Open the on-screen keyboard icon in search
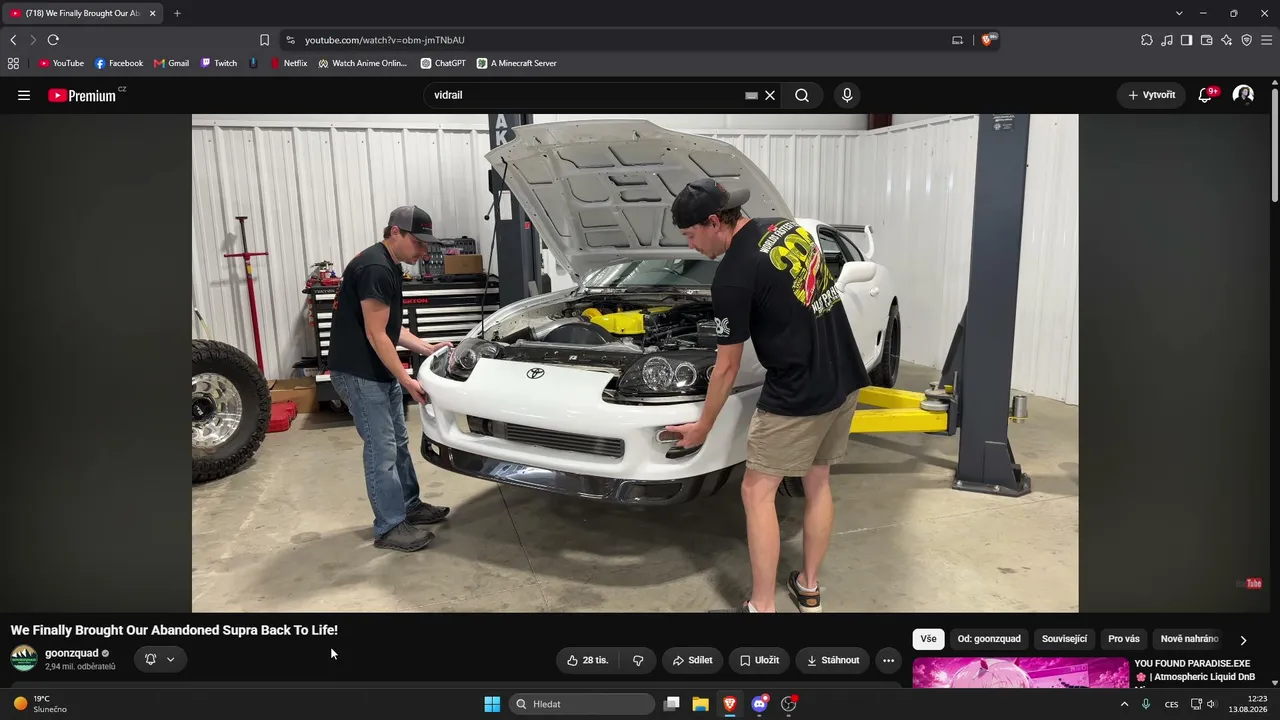Image resolution: width=1280 pixels, height=720 pixels. [751, 95]
